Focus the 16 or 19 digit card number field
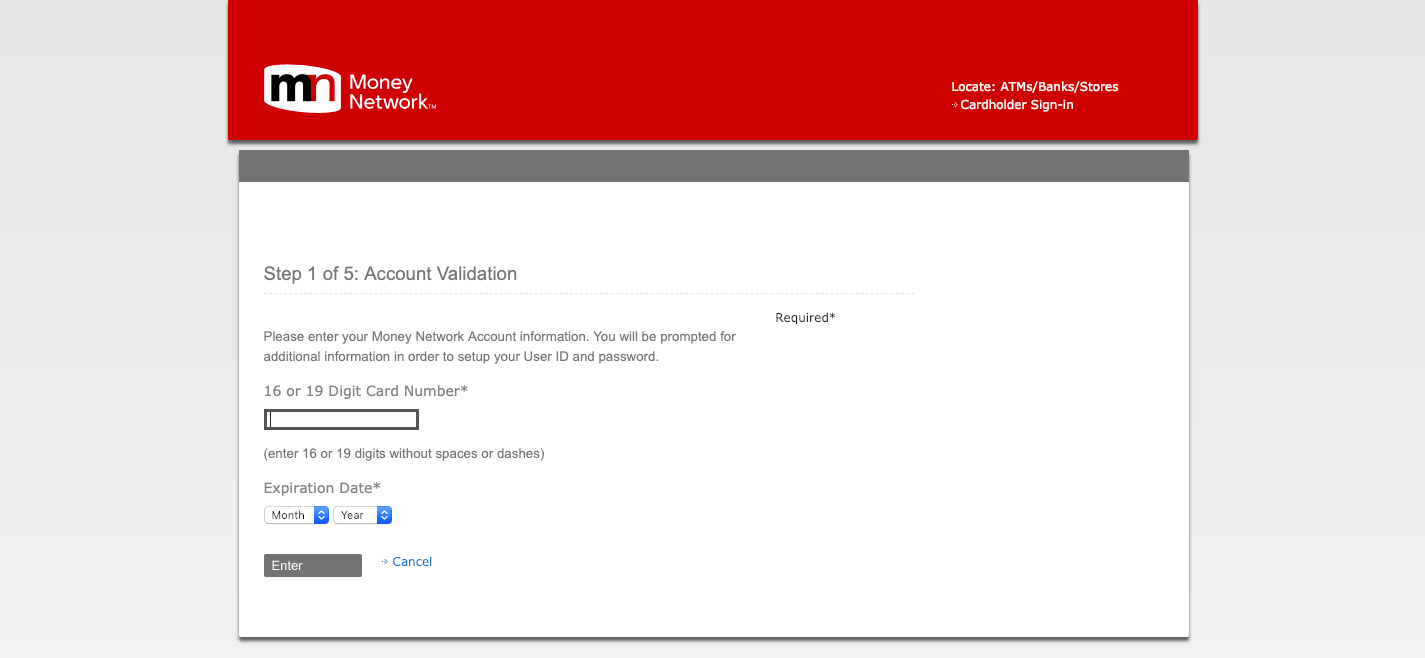The height and width of the screenshot is (658, 1425). (x=341, y=420)
